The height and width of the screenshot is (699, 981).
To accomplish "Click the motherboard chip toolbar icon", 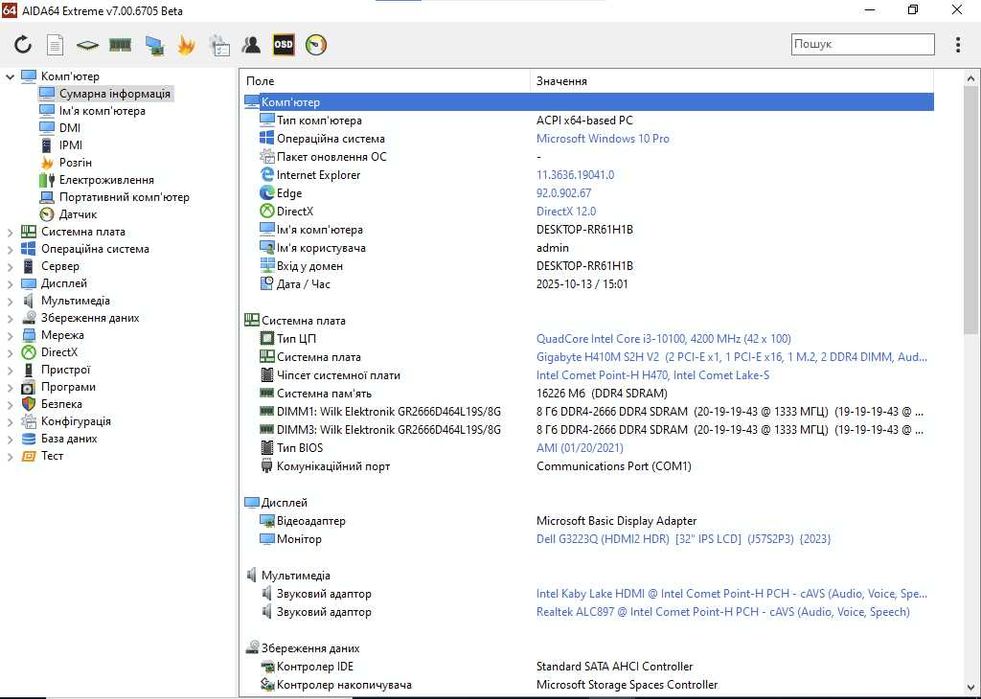I will click(88, 45).
